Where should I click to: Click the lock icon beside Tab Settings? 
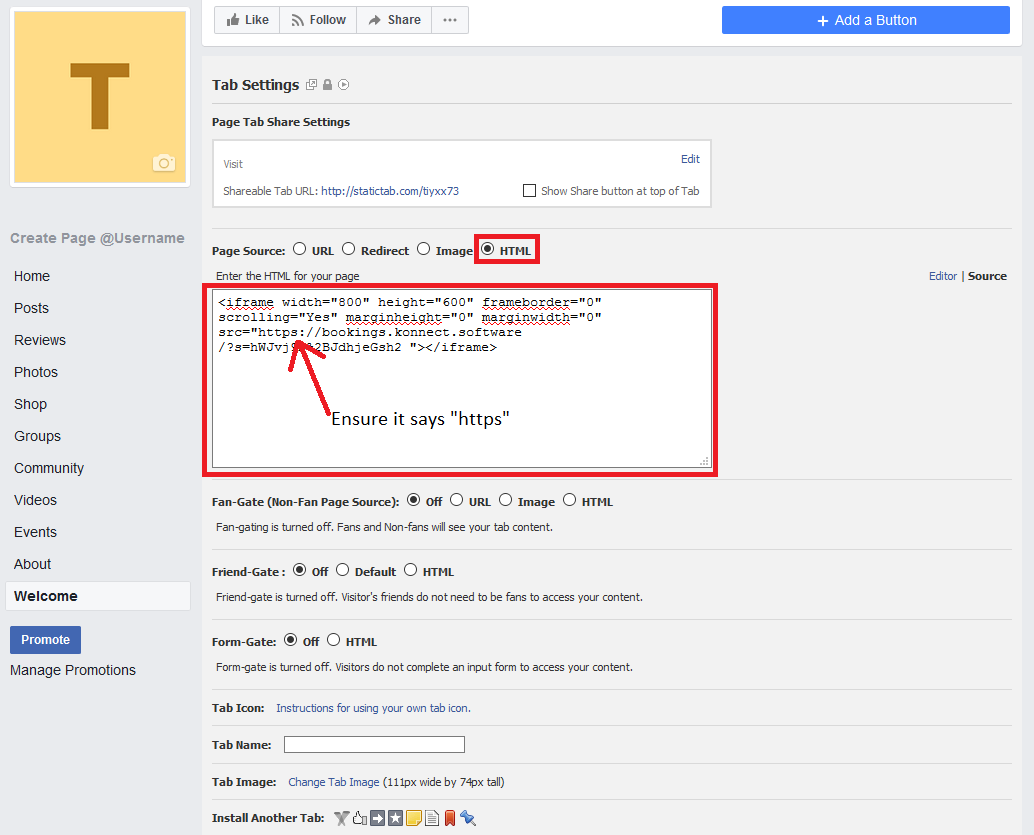[x=328, y=84]
